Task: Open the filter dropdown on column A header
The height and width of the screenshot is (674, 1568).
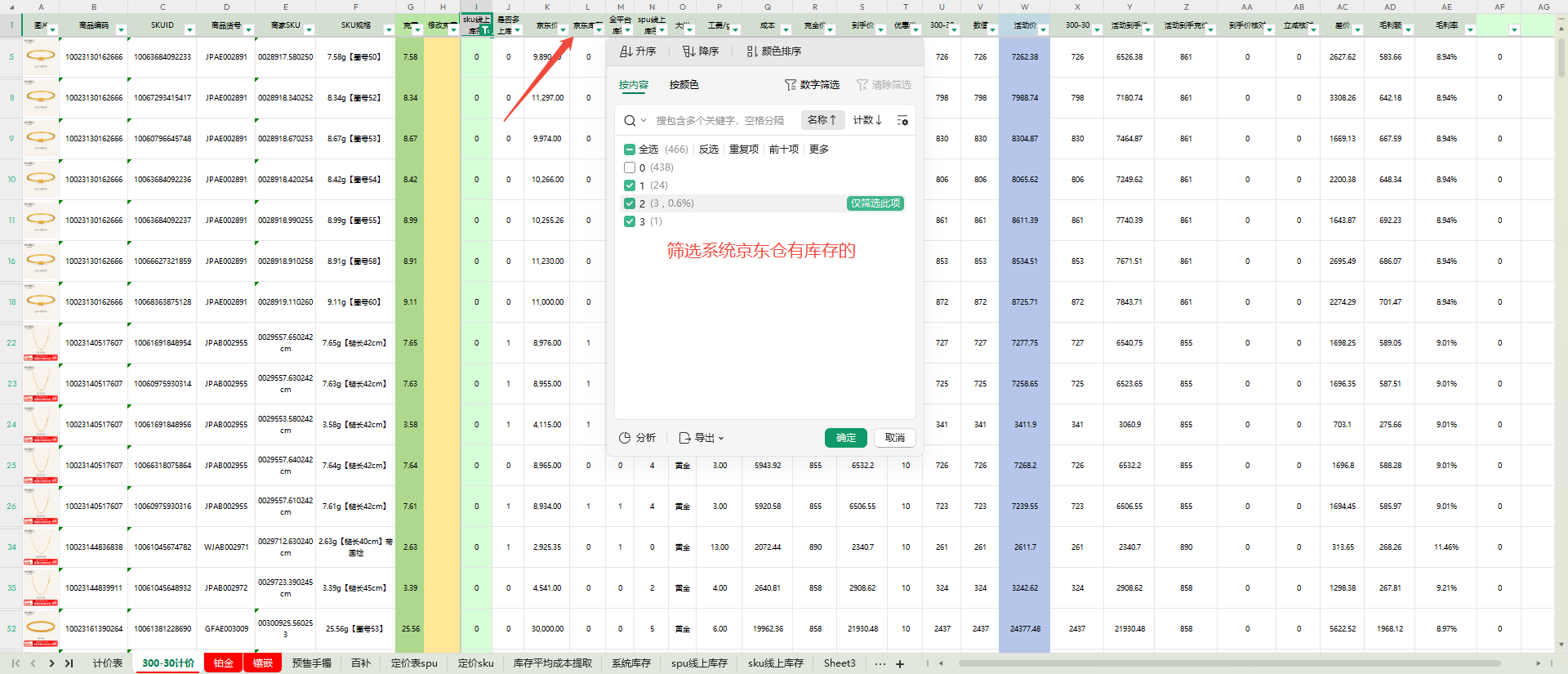Action: tap(53, 30)
